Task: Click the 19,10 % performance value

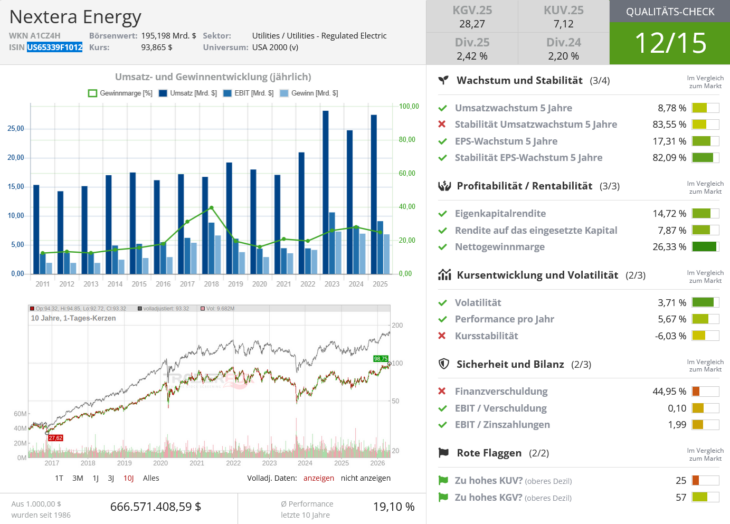Action: pyautogui.click(x=393, y=507)
